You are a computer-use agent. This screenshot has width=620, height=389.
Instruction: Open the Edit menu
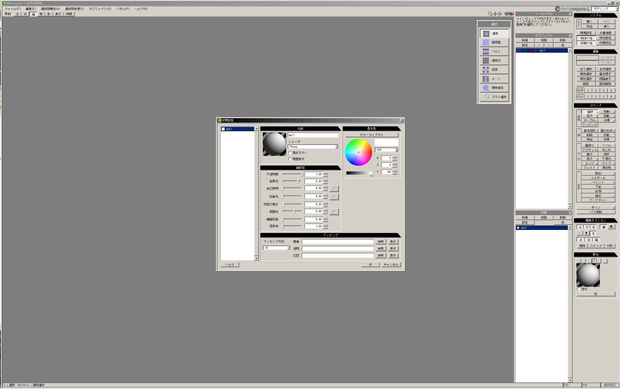click(x=30, y=9)
